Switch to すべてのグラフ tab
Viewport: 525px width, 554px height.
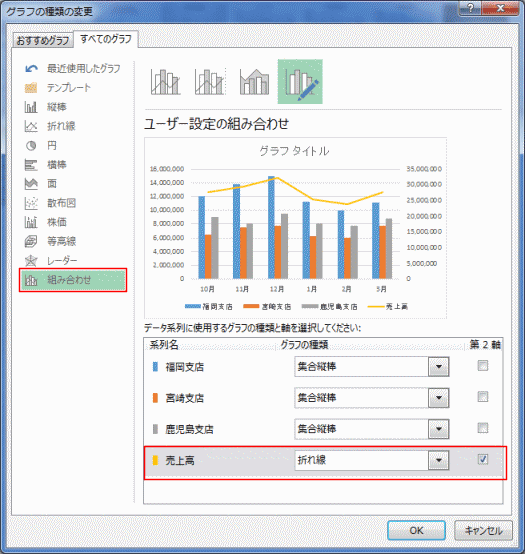106,39
